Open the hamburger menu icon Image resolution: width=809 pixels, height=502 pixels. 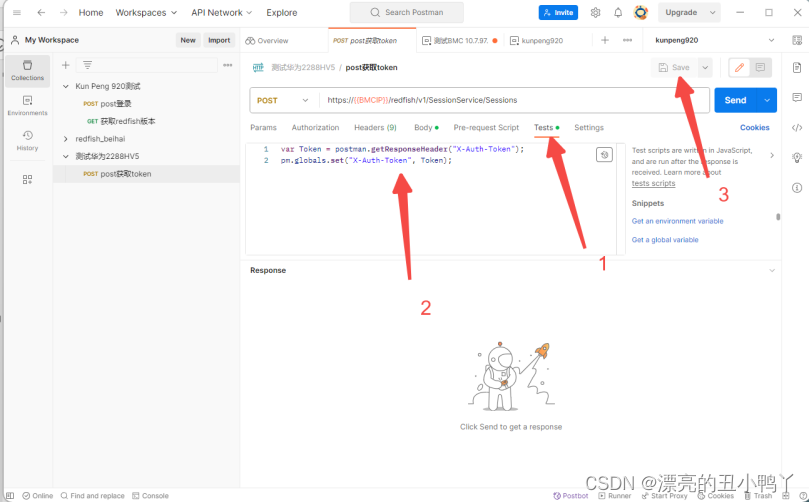[x=17, y=12]
